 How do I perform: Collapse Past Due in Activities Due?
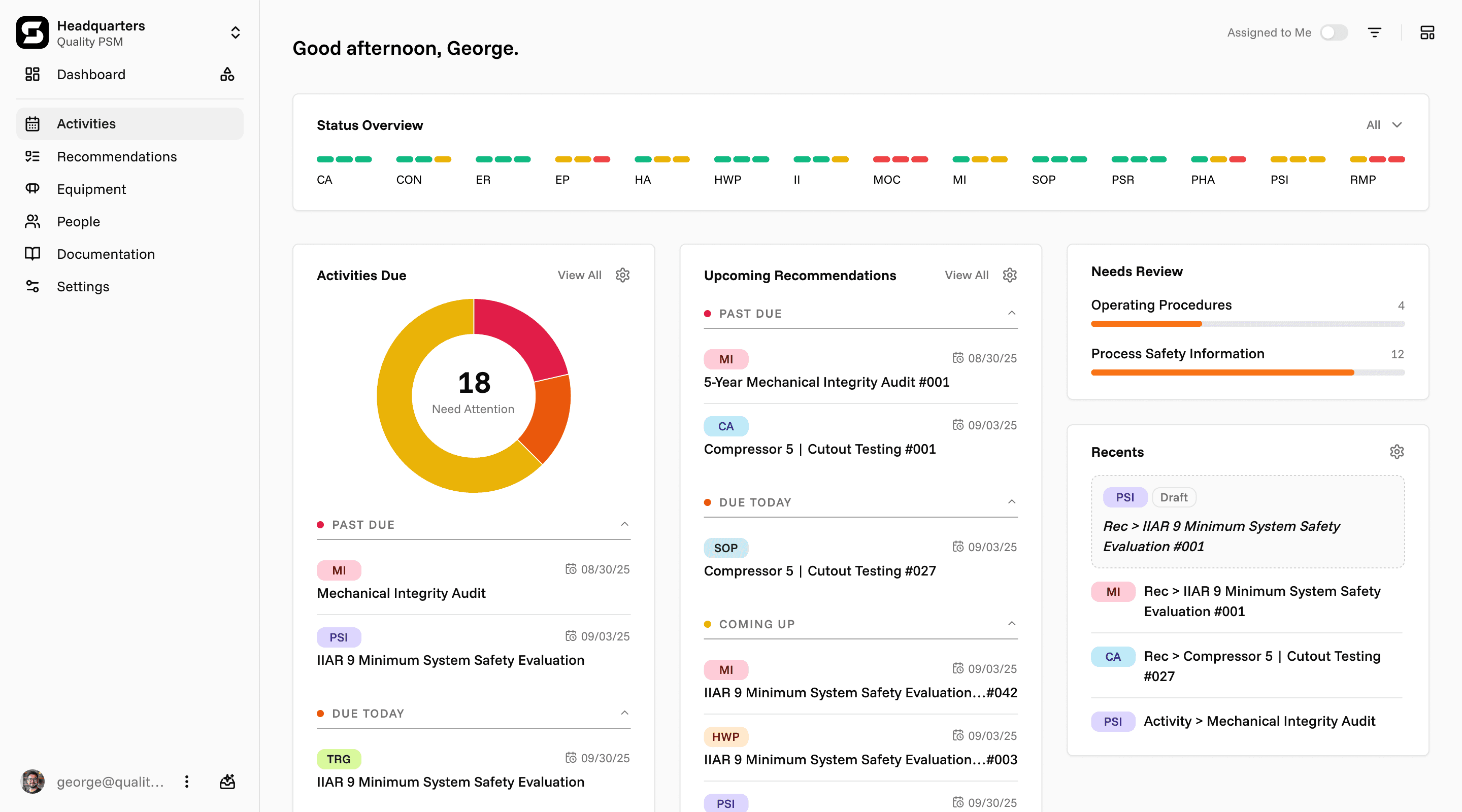pos(624,524)
